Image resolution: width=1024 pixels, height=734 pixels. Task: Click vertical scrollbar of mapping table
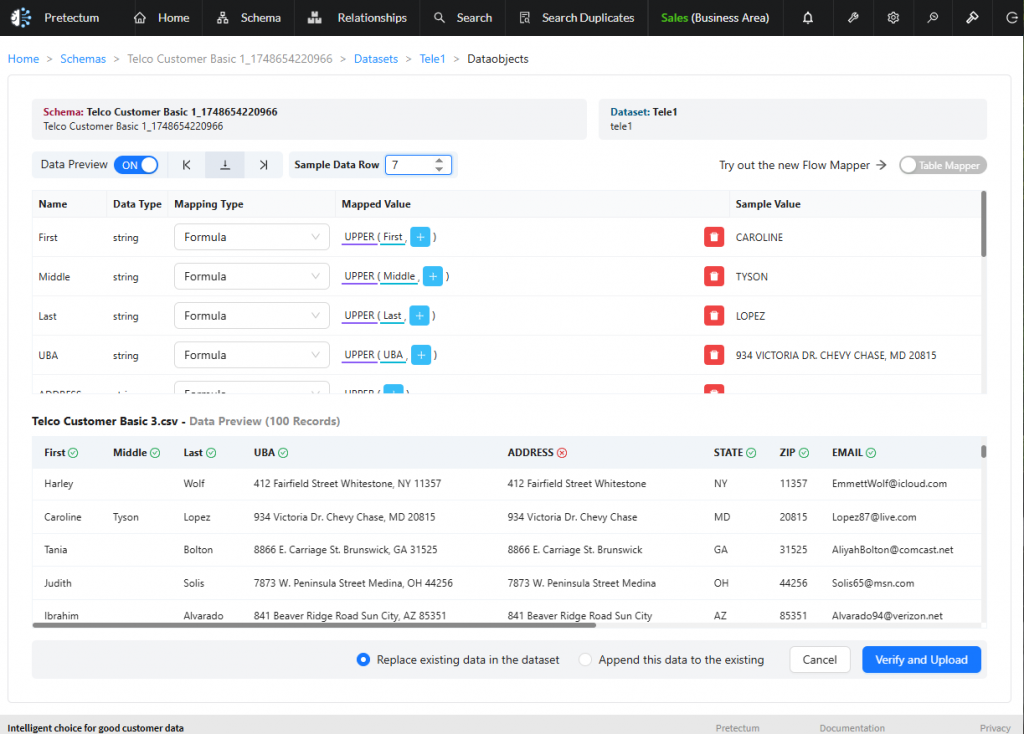(984, 223)
